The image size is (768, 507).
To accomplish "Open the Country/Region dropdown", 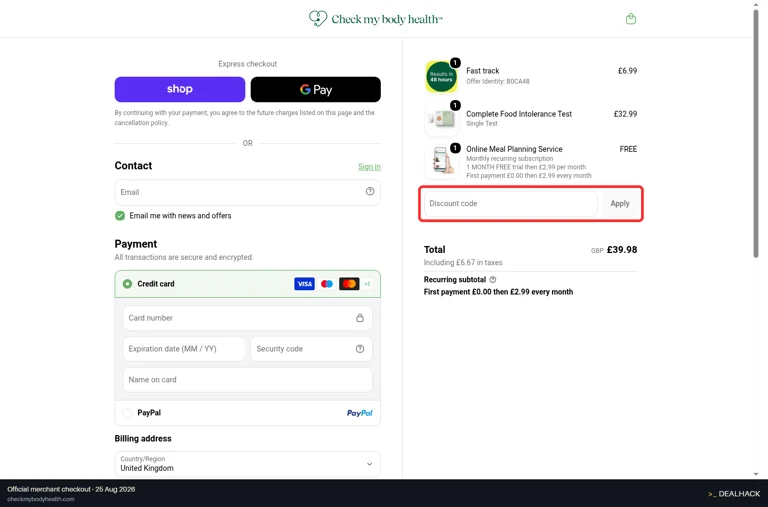I will click(247, 464).
